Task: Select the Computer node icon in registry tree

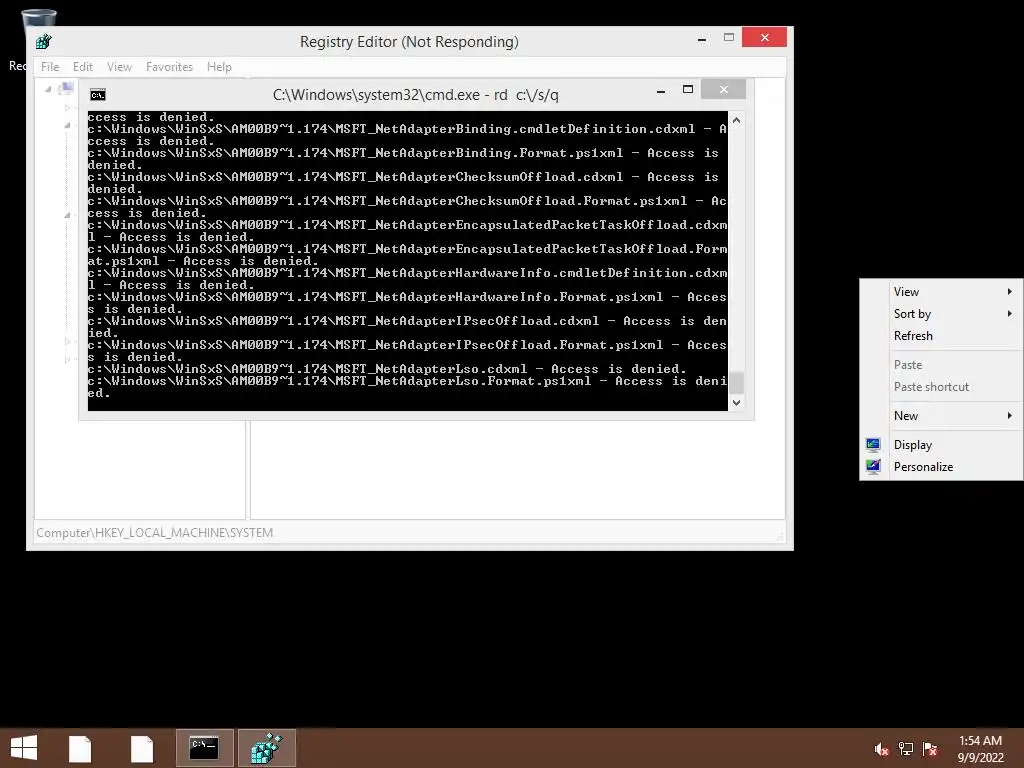Action: [67, 89]
